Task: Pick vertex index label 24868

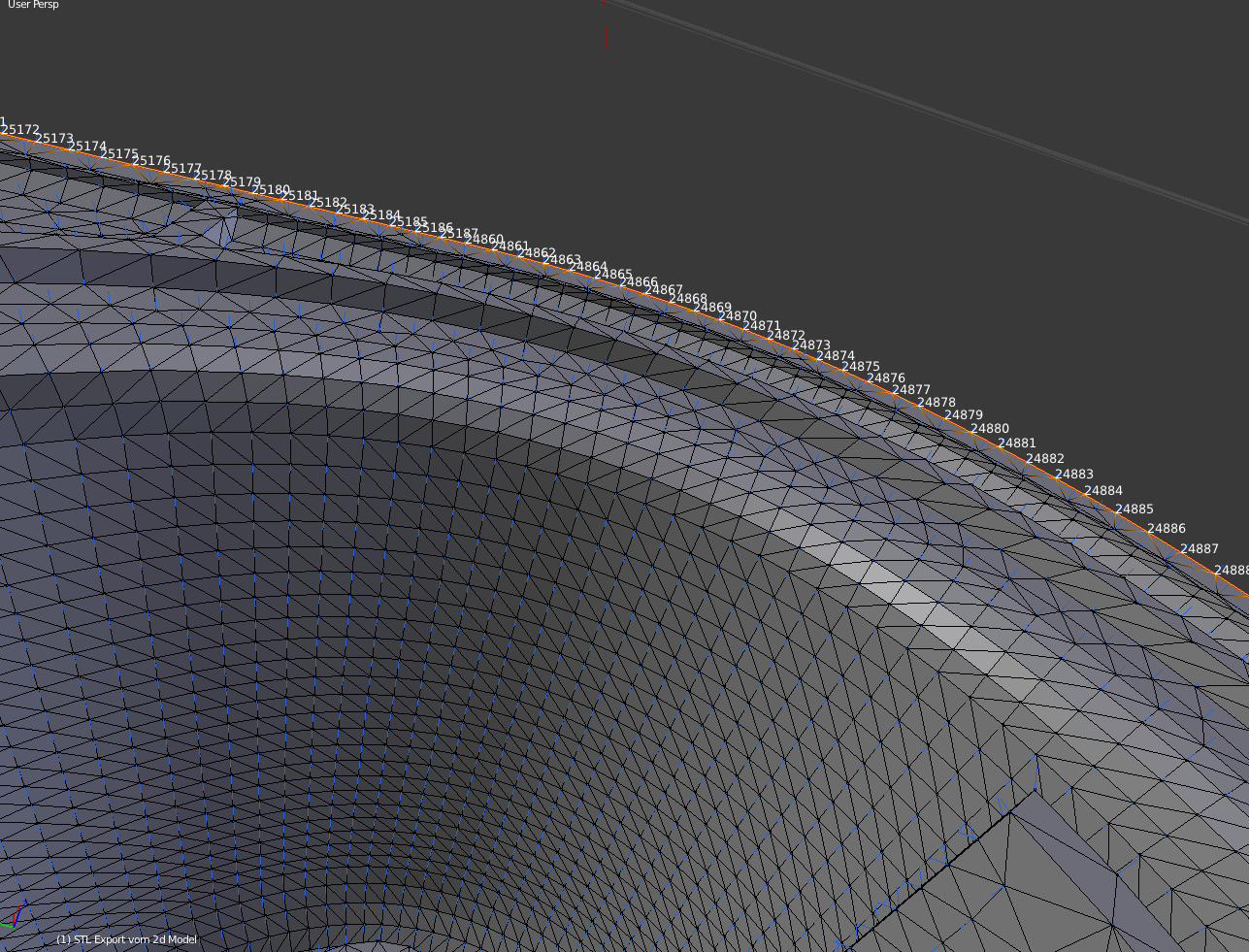Action: [687, 299]
